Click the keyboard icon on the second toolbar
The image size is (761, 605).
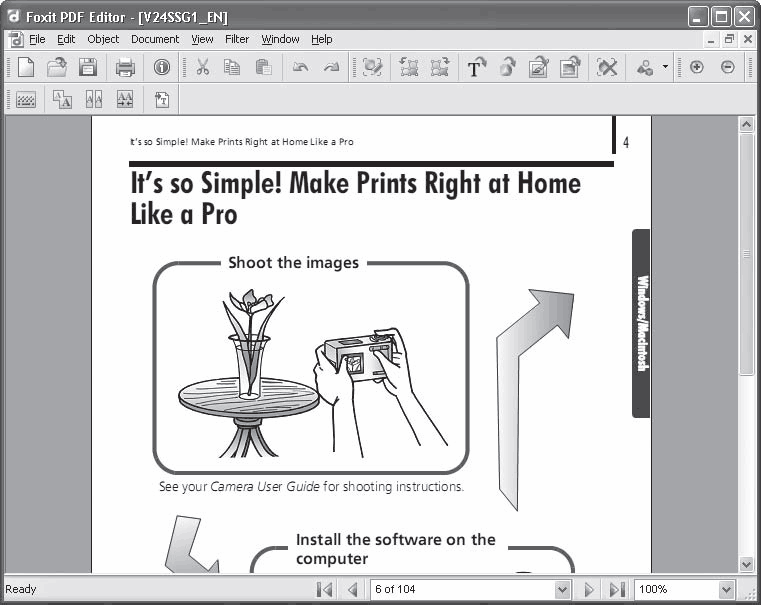click(x=26, y=100)
